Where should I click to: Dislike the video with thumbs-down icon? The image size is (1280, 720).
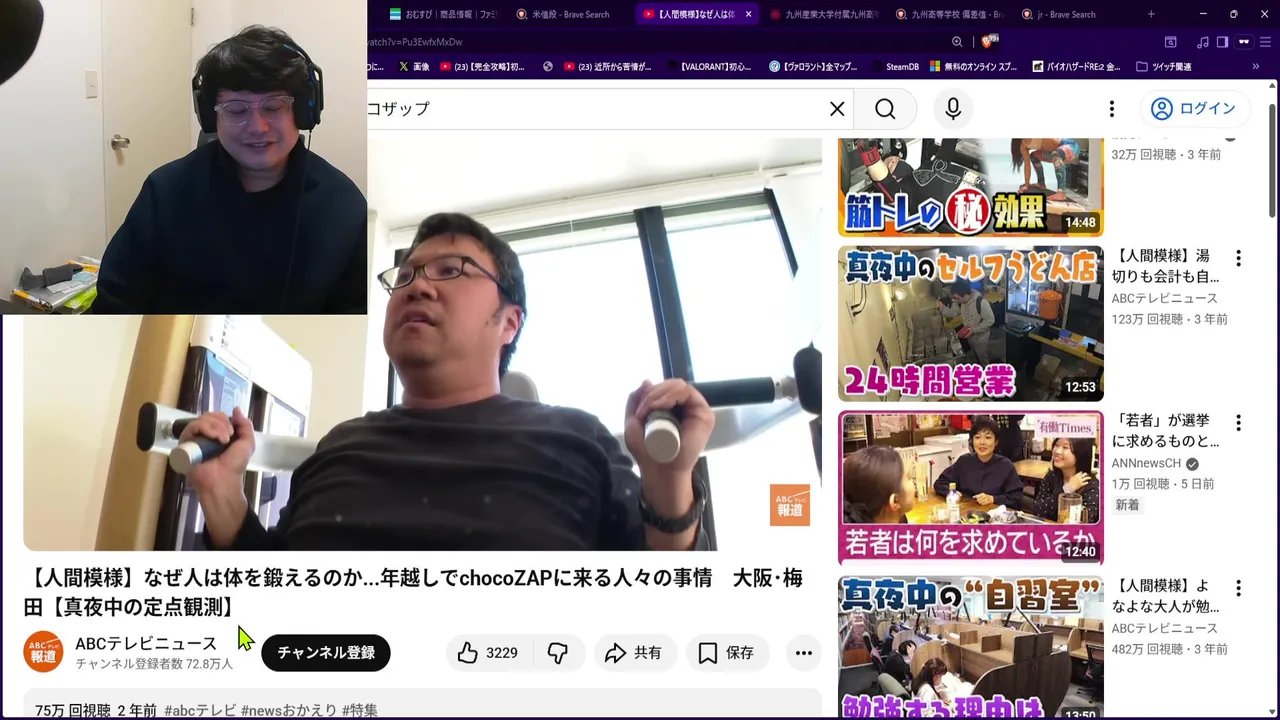coord(558,653)
